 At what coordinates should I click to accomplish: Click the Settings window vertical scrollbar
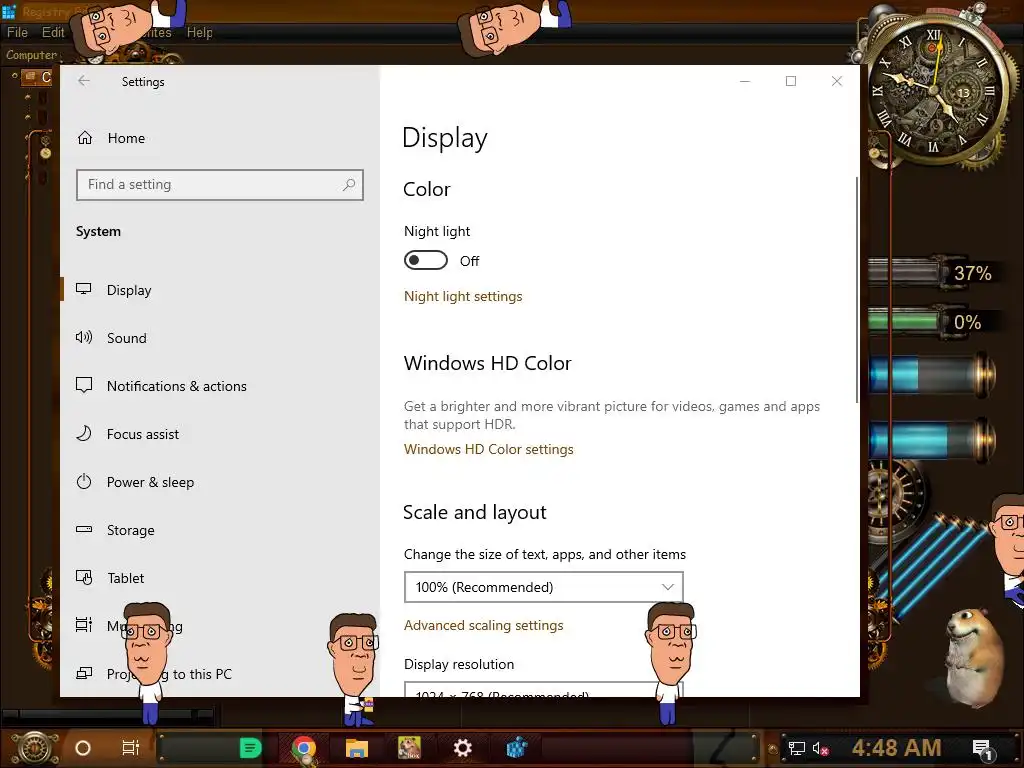point(856,290)
